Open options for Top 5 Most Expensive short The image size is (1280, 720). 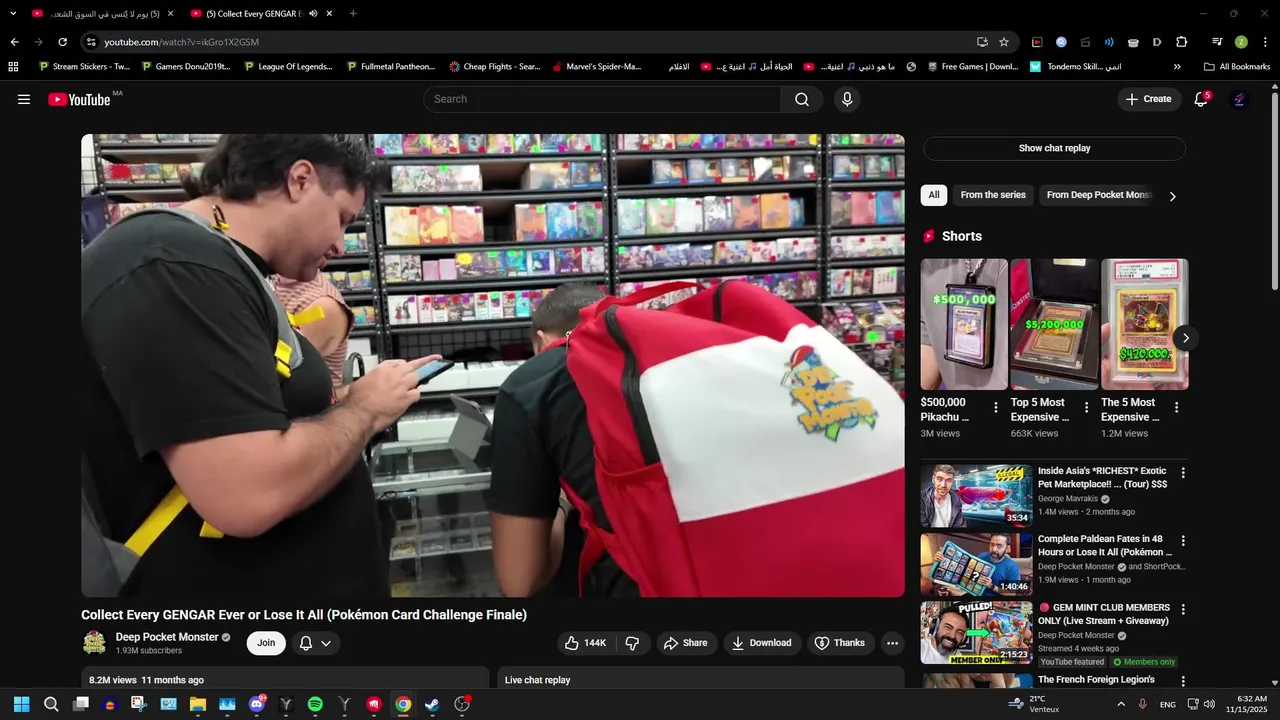point(1085,408)
